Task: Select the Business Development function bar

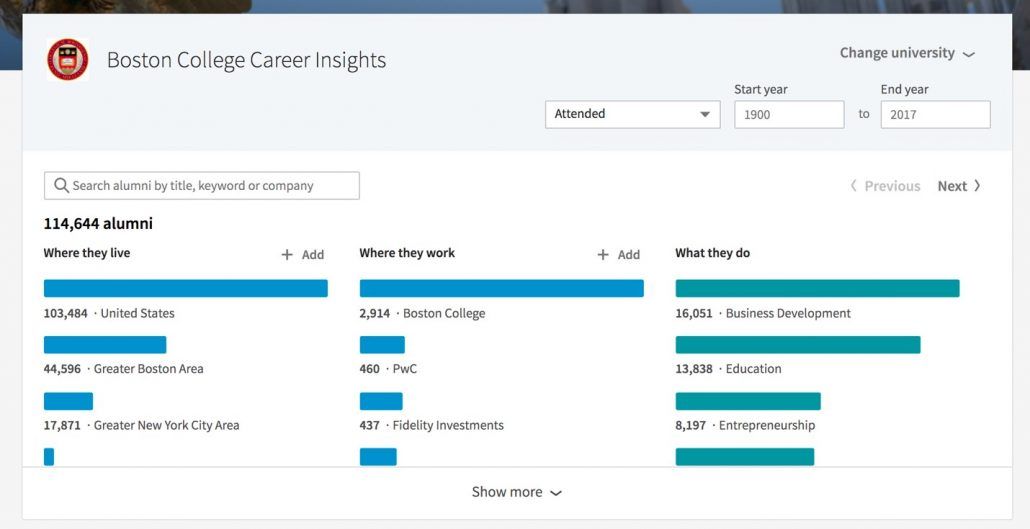Action: 818,288
